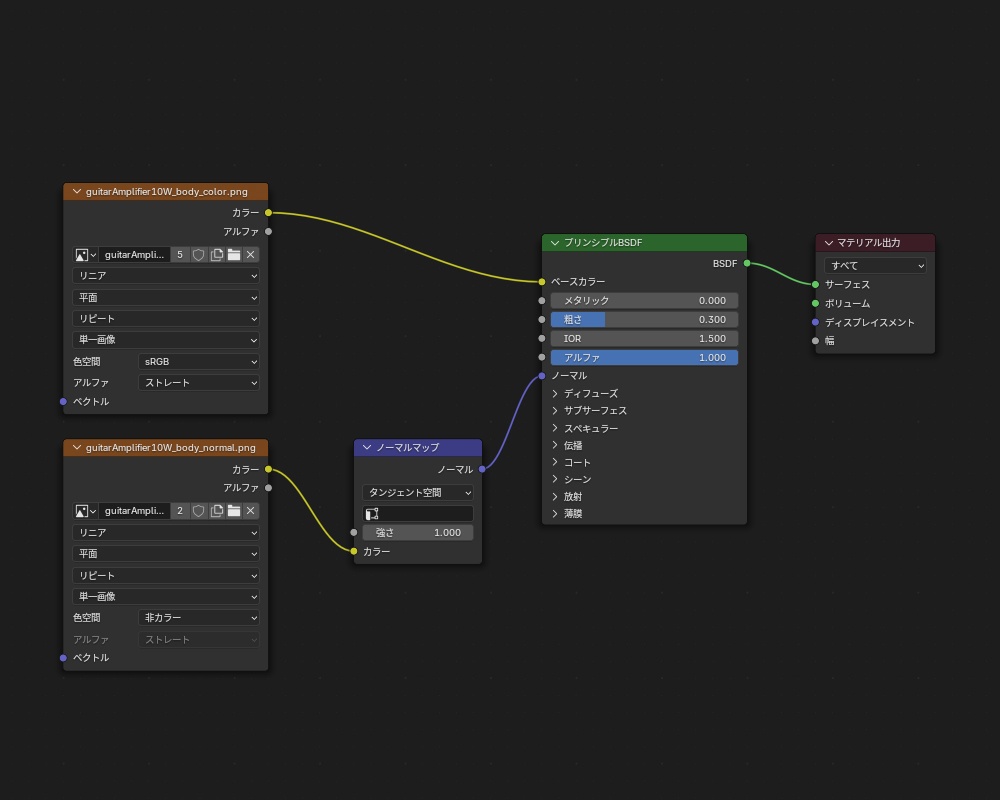Open リニア dropdown in body_color node
This screenshot has height=800, width=1000.
(166, 276)
